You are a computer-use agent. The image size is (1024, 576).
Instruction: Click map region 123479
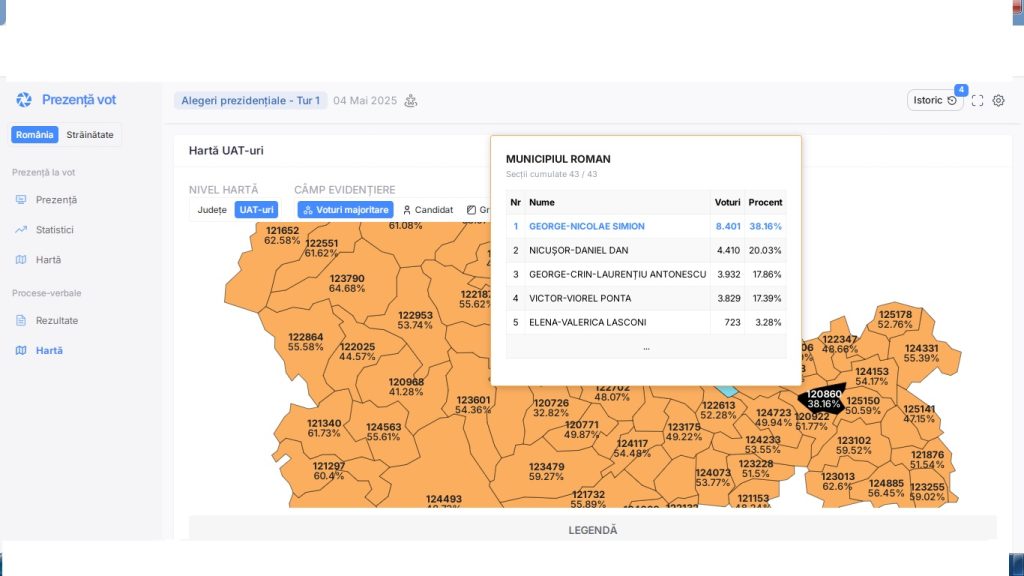(547, 472)
